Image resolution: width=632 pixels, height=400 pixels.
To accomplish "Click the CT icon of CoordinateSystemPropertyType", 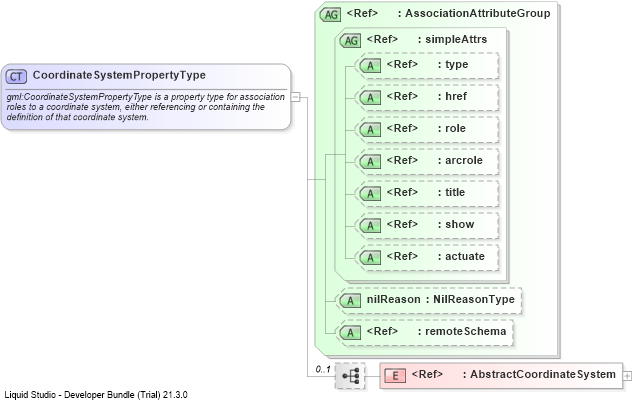I will point(16,76).
